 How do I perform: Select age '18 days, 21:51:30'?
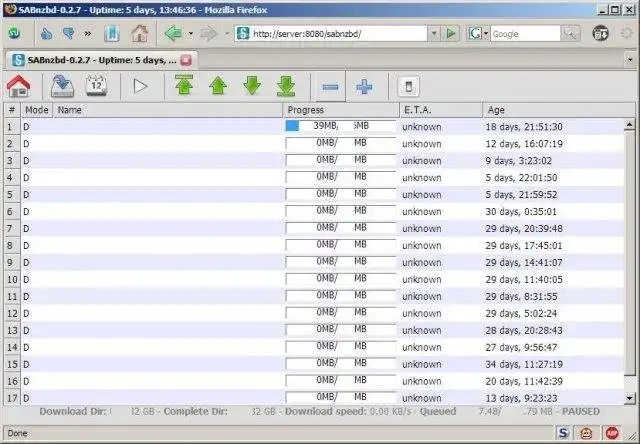point(524,127)
